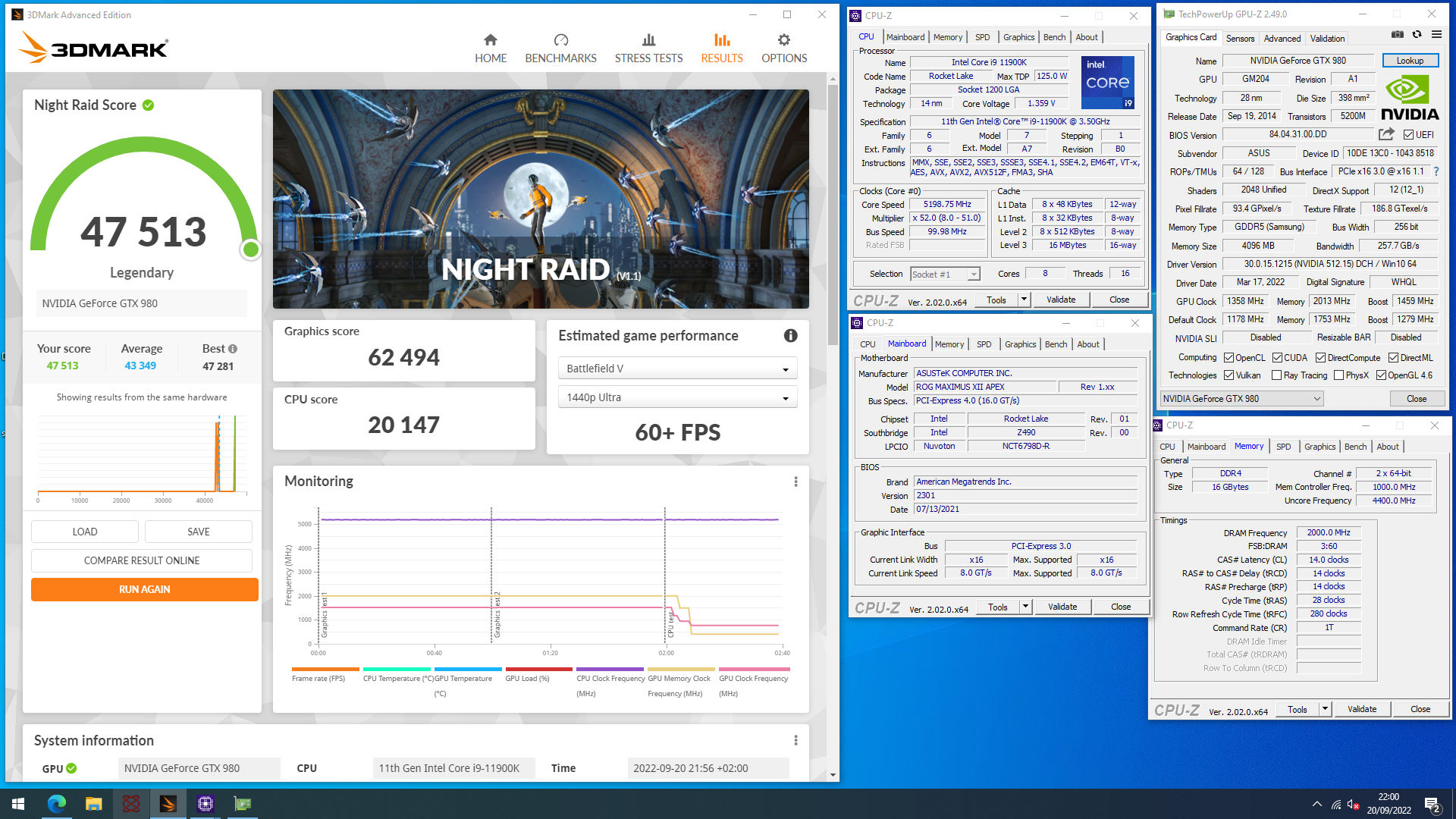Go to STRESS TESTS in 3DMark
The width and height of the screenshot is (1456, 819).
[648, 49]
